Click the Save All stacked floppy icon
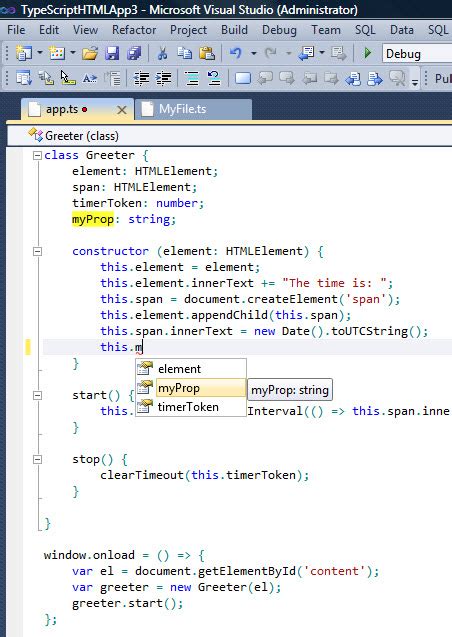This screenshot has height=637, width=452. coord(134,53)
